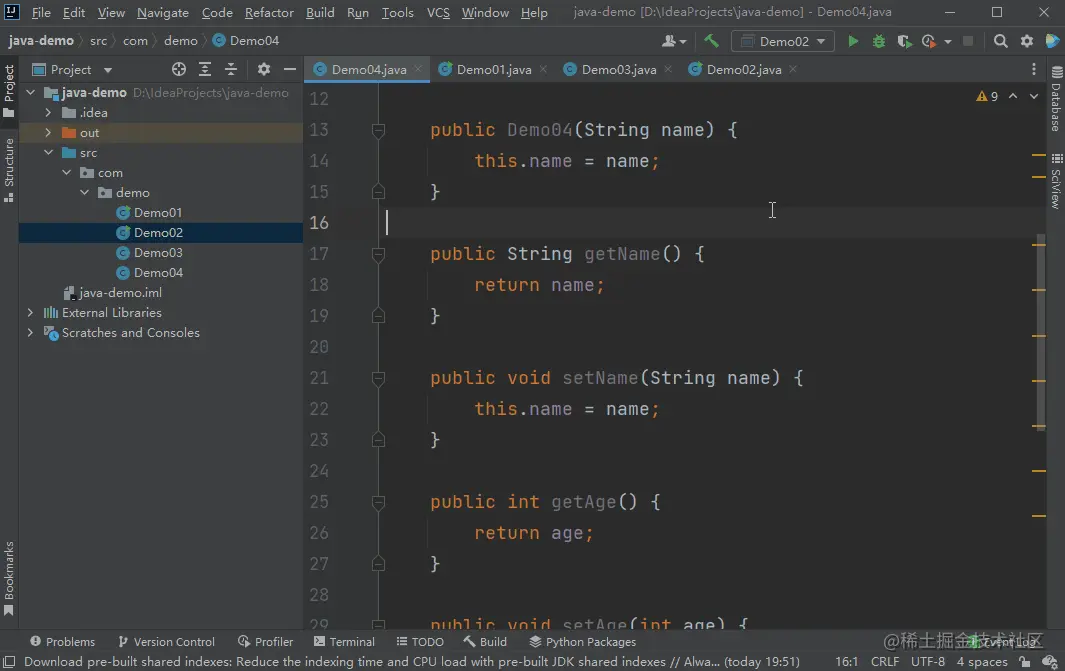Fold the Demo04 constructor at line 13
The width and height of the screenshot is (1065, 671).
pos(378,130)
